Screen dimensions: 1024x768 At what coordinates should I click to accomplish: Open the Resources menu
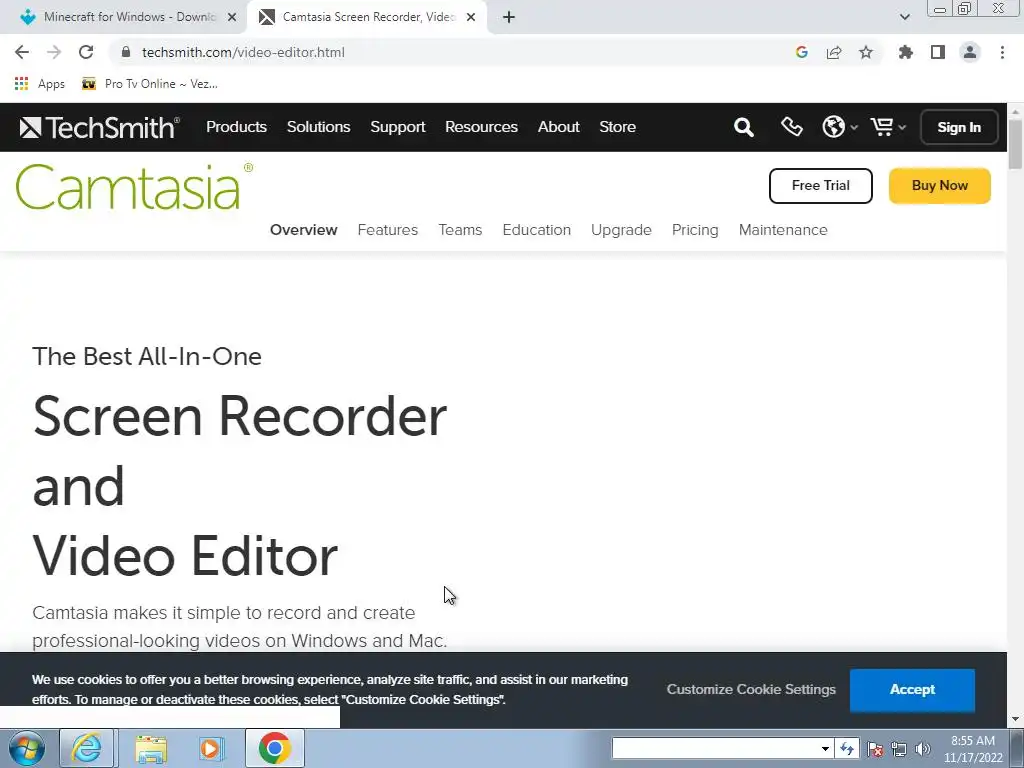coord(481,127)
